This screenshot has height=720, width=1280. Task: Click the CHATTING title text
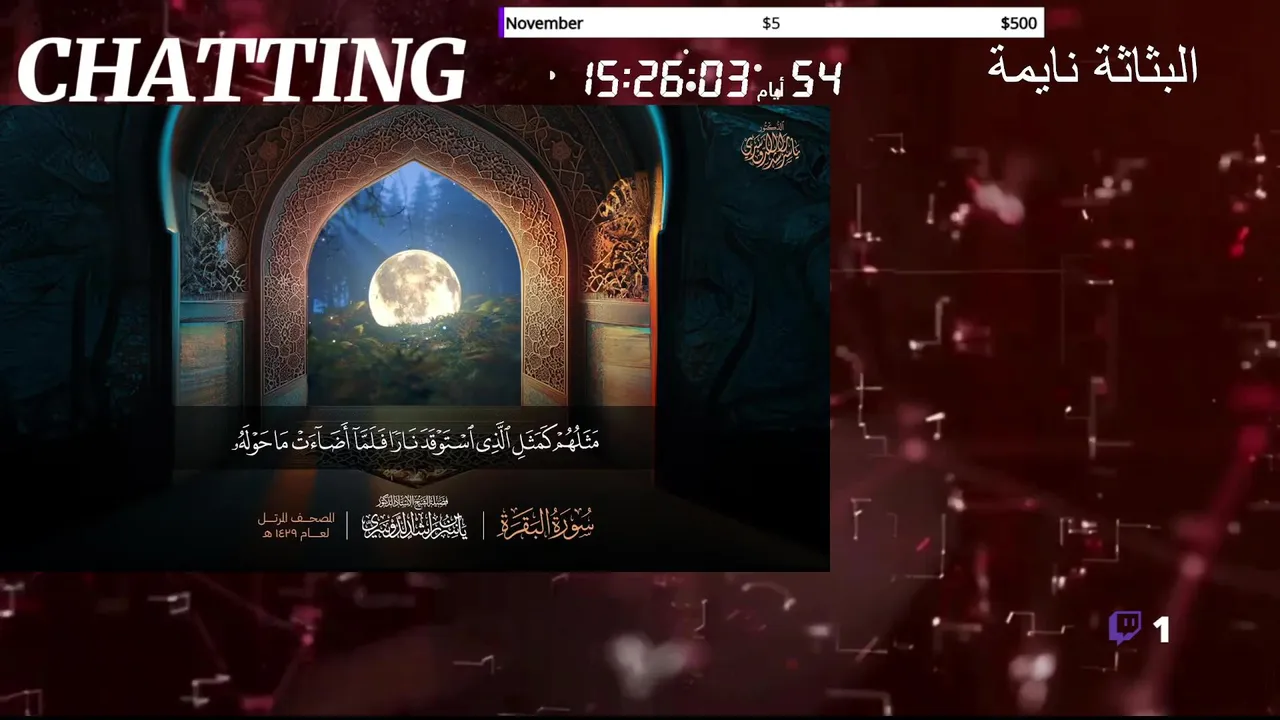pos(241,71)
